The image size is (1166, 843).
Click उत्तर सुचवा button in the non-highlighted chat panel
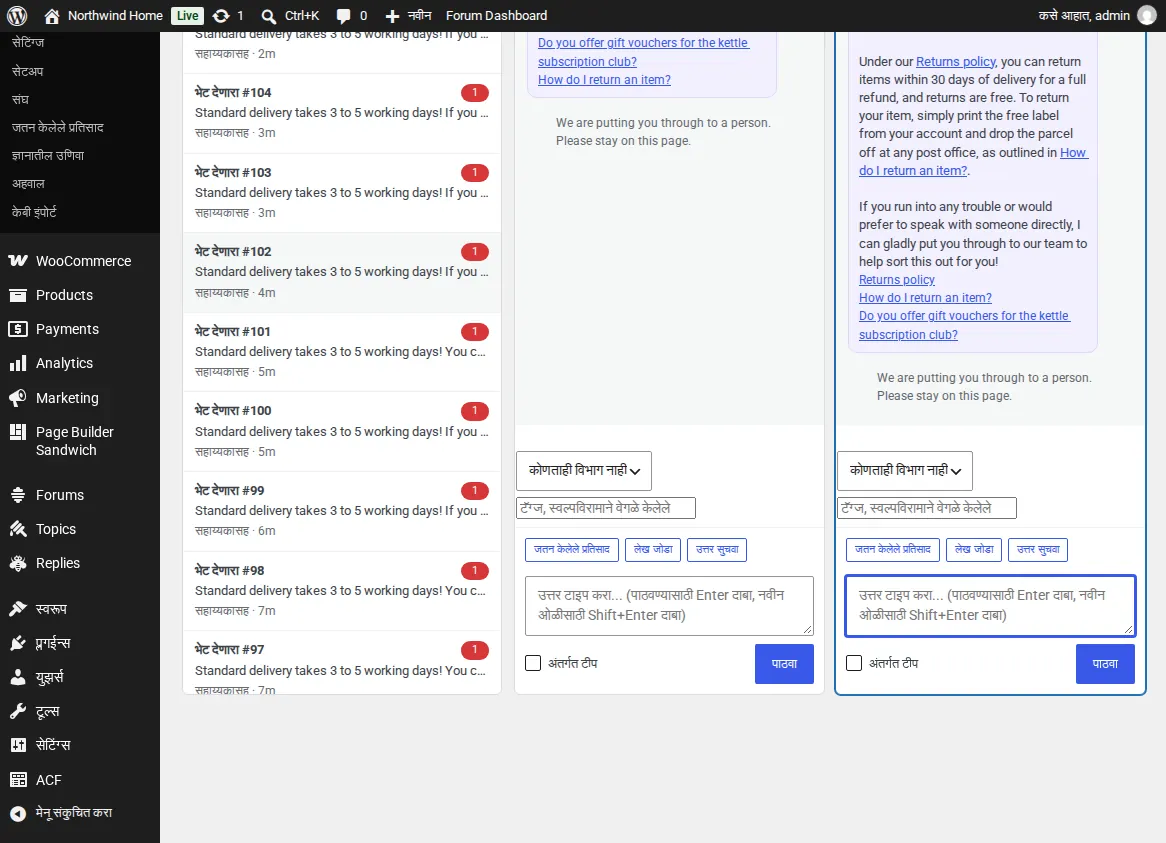(x=717, y=549)
